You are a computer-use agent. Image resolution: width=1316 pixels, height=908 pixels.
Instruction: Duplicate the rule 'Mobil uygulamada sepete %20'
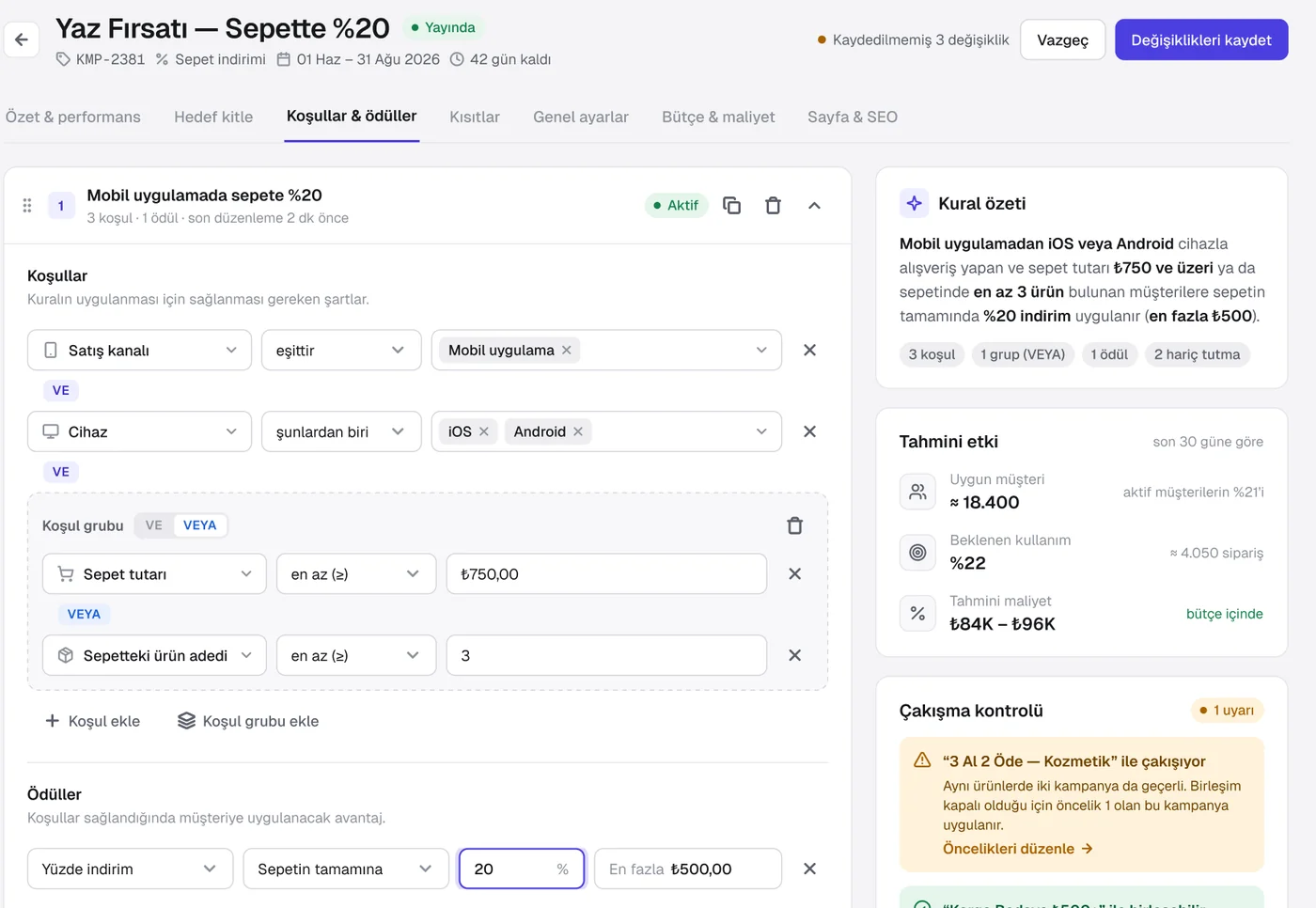point(731,205)
